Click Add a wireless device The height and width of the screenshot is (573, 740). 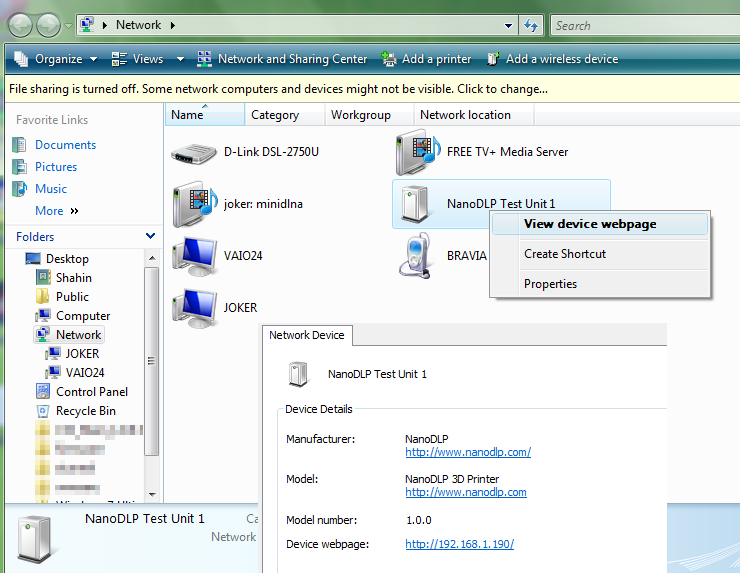(553, 59)
